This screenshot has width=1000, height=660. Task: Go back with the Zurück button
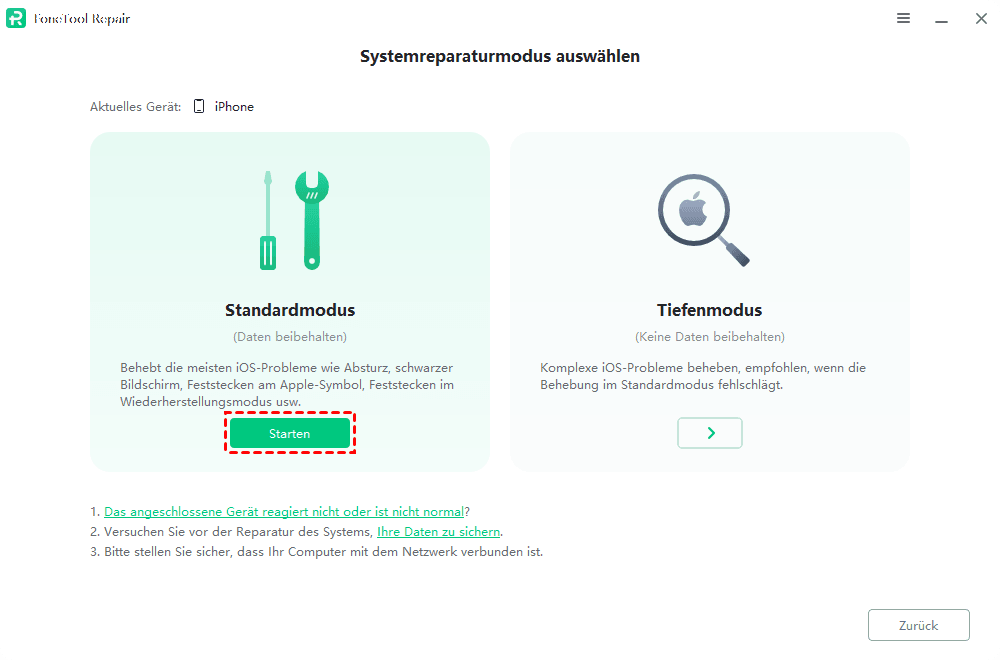[x=918, y=626]
